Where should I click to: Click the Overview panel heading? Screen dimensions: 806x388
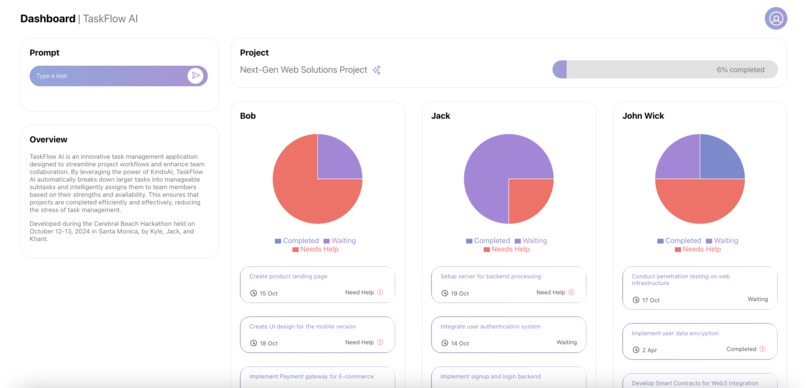pos(48,140)
